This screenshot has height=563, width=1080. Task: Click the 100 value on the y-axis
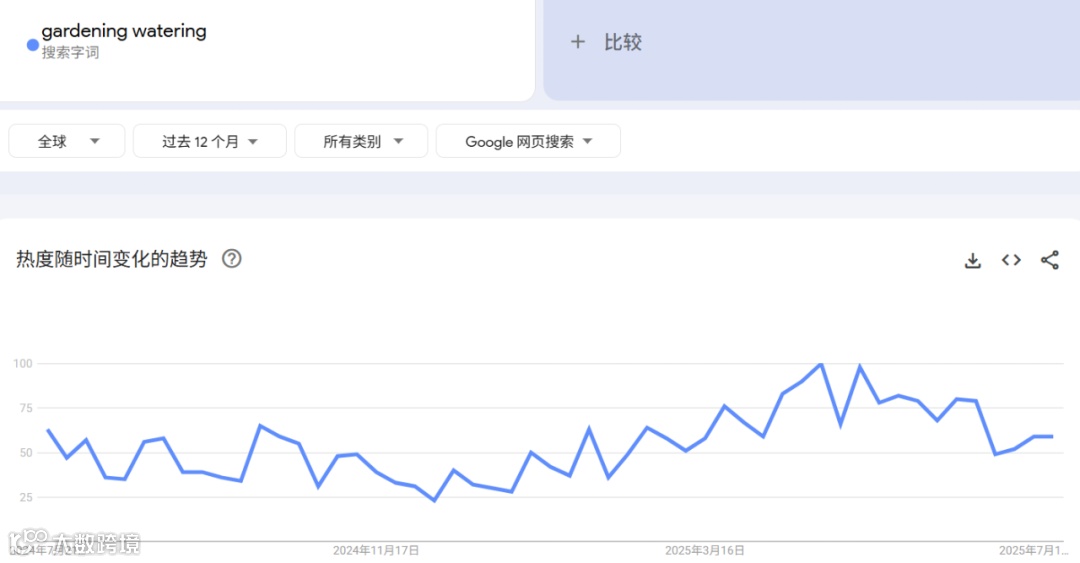coord(23,363)
